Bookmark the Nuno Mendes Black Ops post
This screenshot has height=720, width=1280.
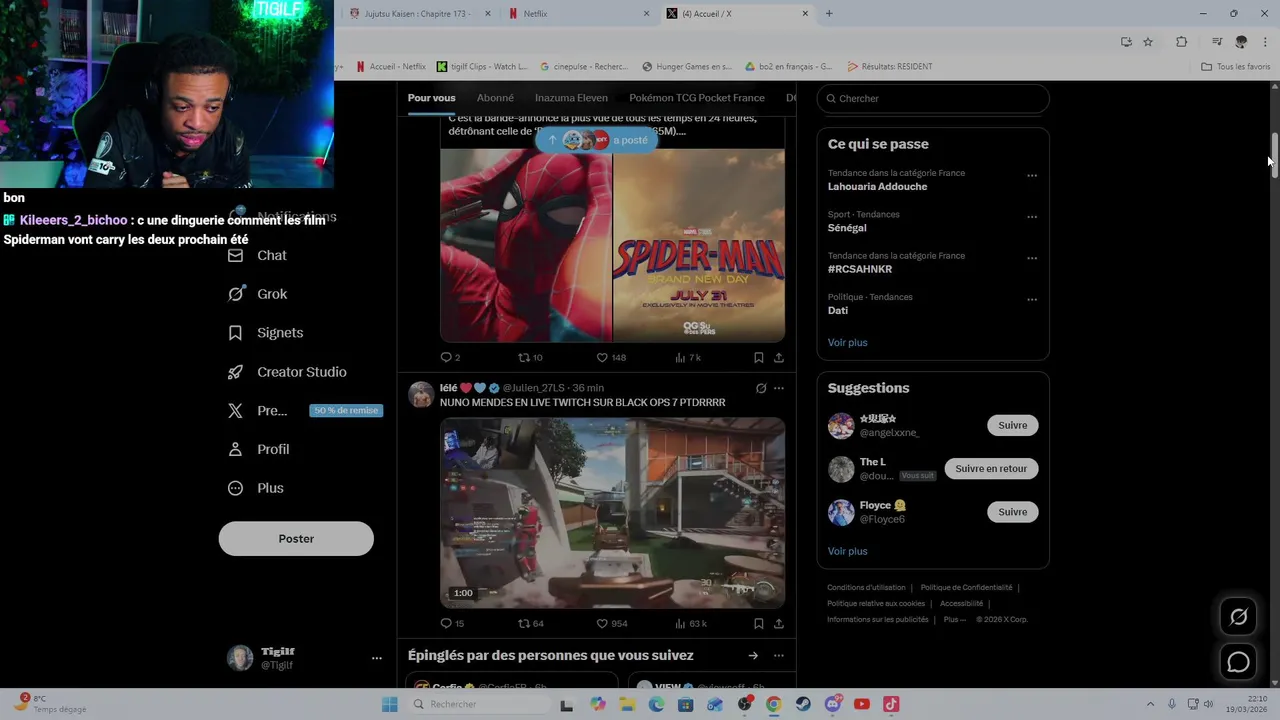click(759, 623)
